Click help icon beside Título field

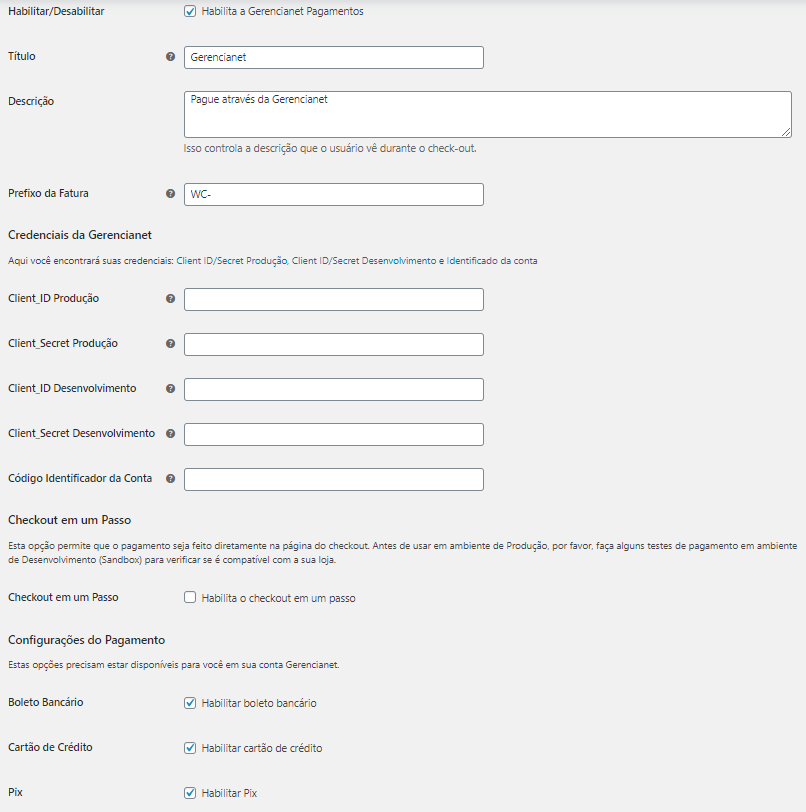(170, 57)
